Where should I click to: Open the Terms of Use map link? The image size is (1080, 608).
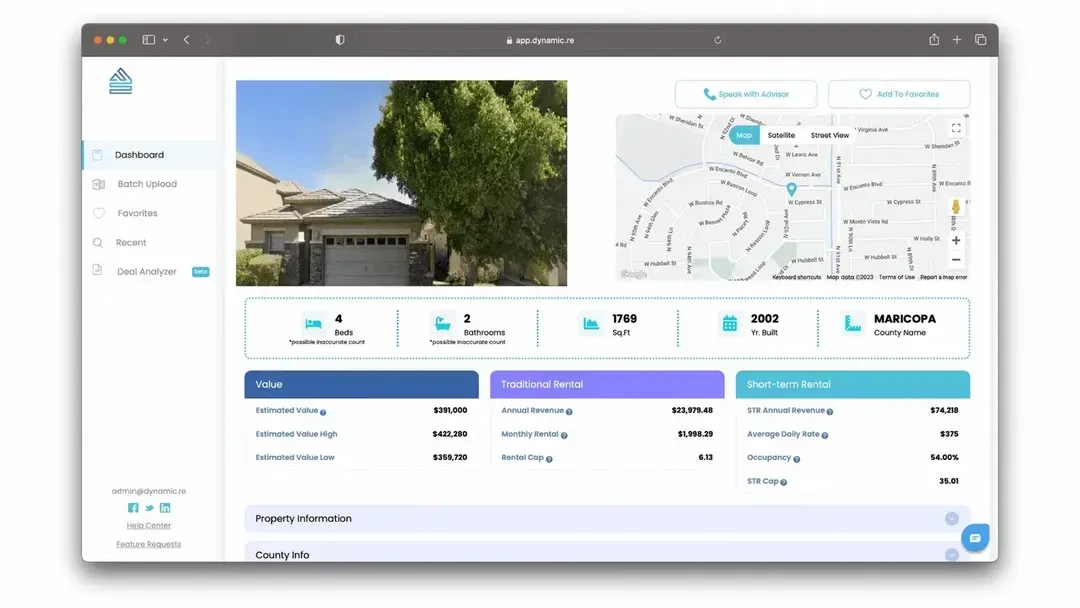896,277
